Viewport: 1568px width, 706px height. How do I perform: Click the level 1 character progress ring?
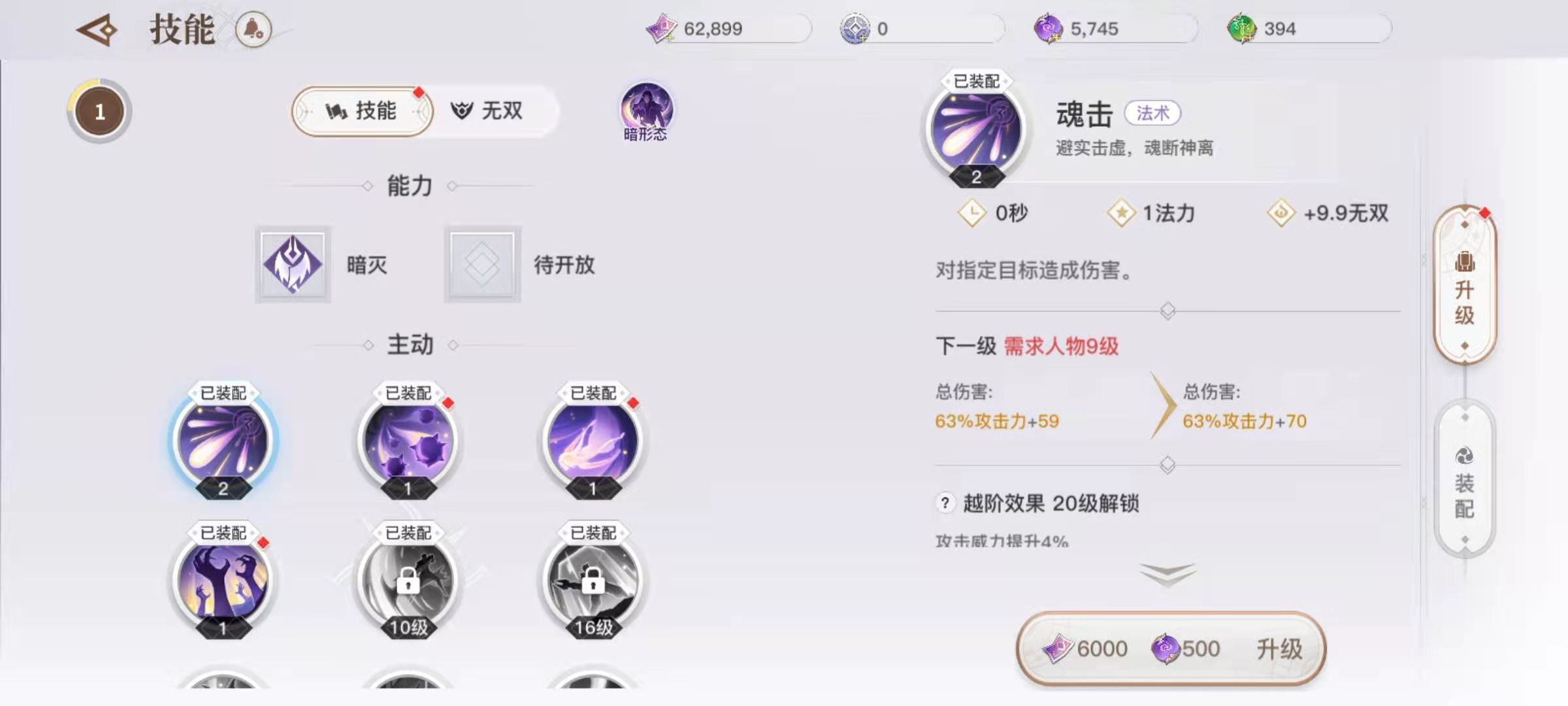(99, 112)
